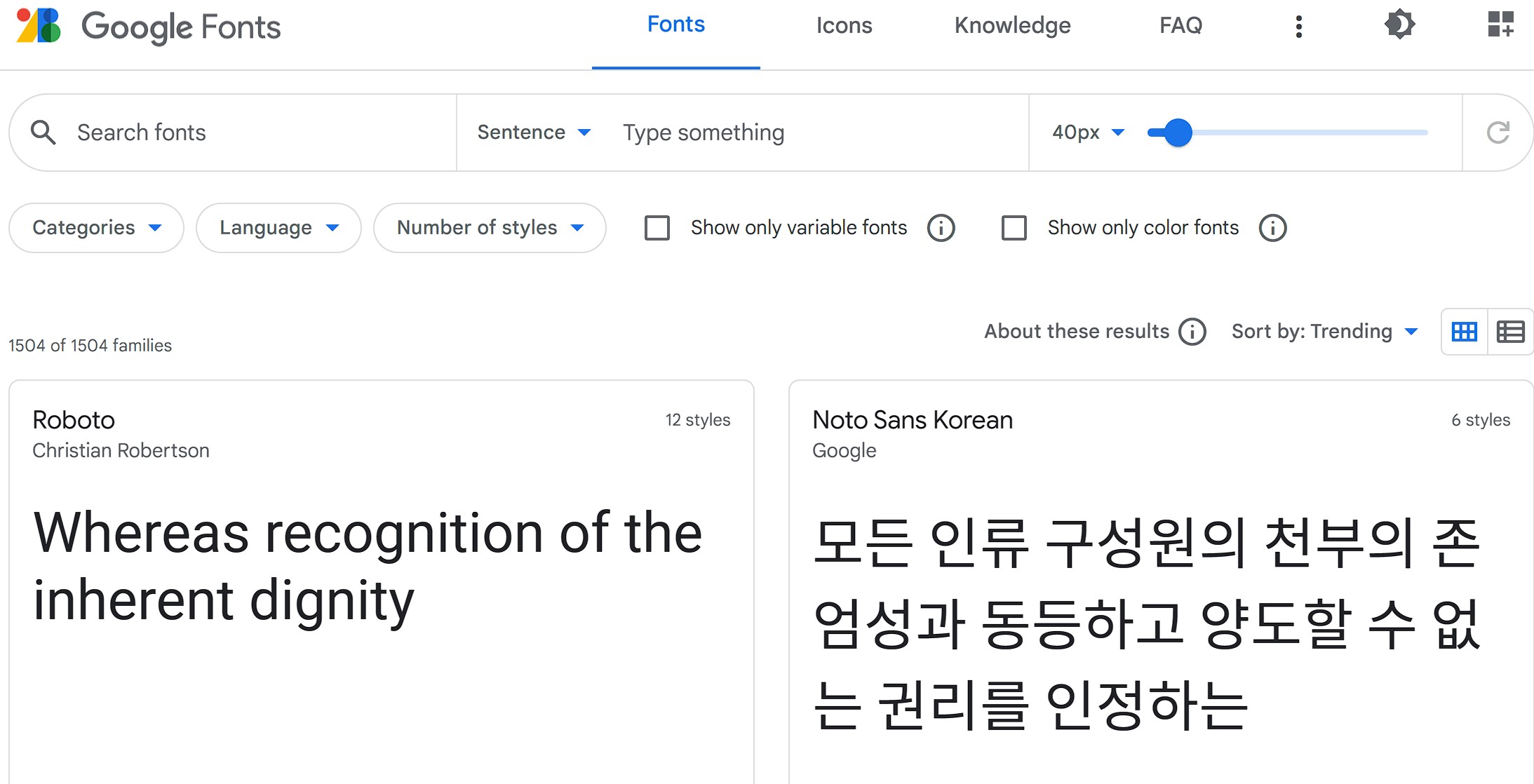Open the Categories filter dropdown
The height and width of the screenshot is (784, 1534).
coord(95,227)
